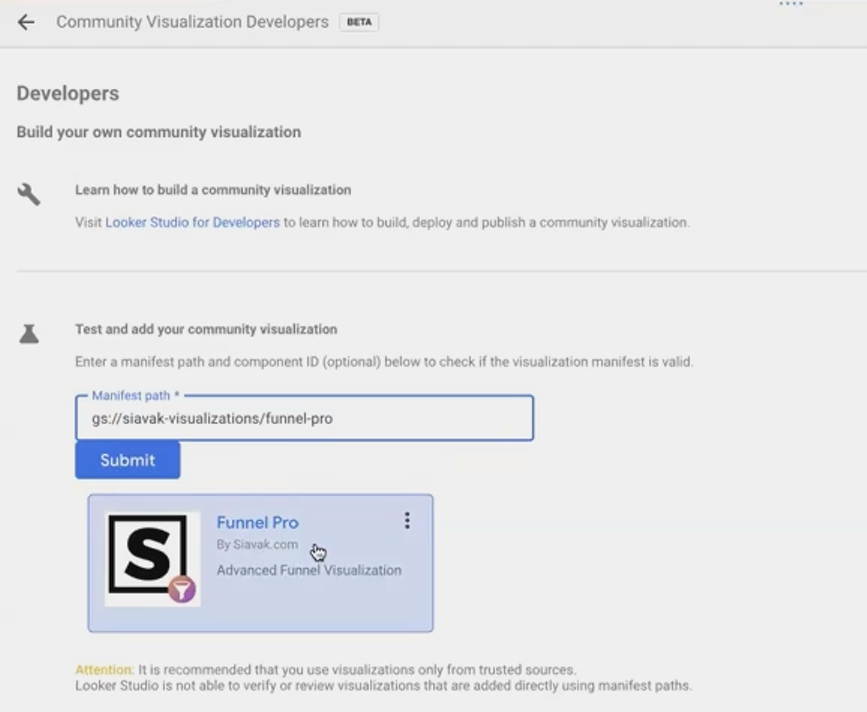Click the 'By Siavak.com' author text
This screenshot has width=867, height=712.
pos(257,545)
